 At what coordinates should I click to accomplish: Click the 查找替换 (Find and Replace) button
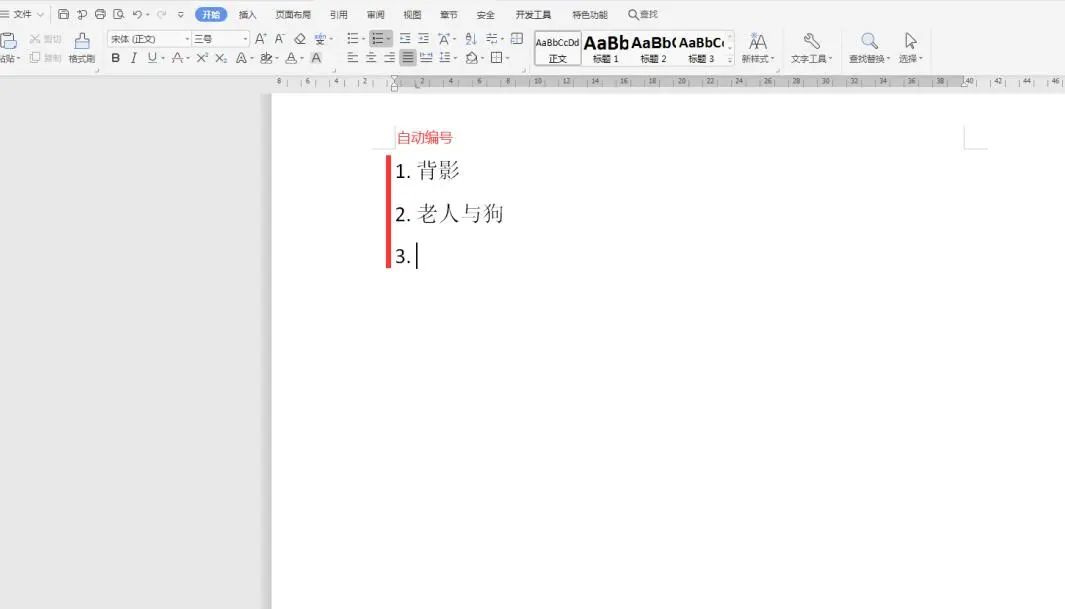[870, 47]
